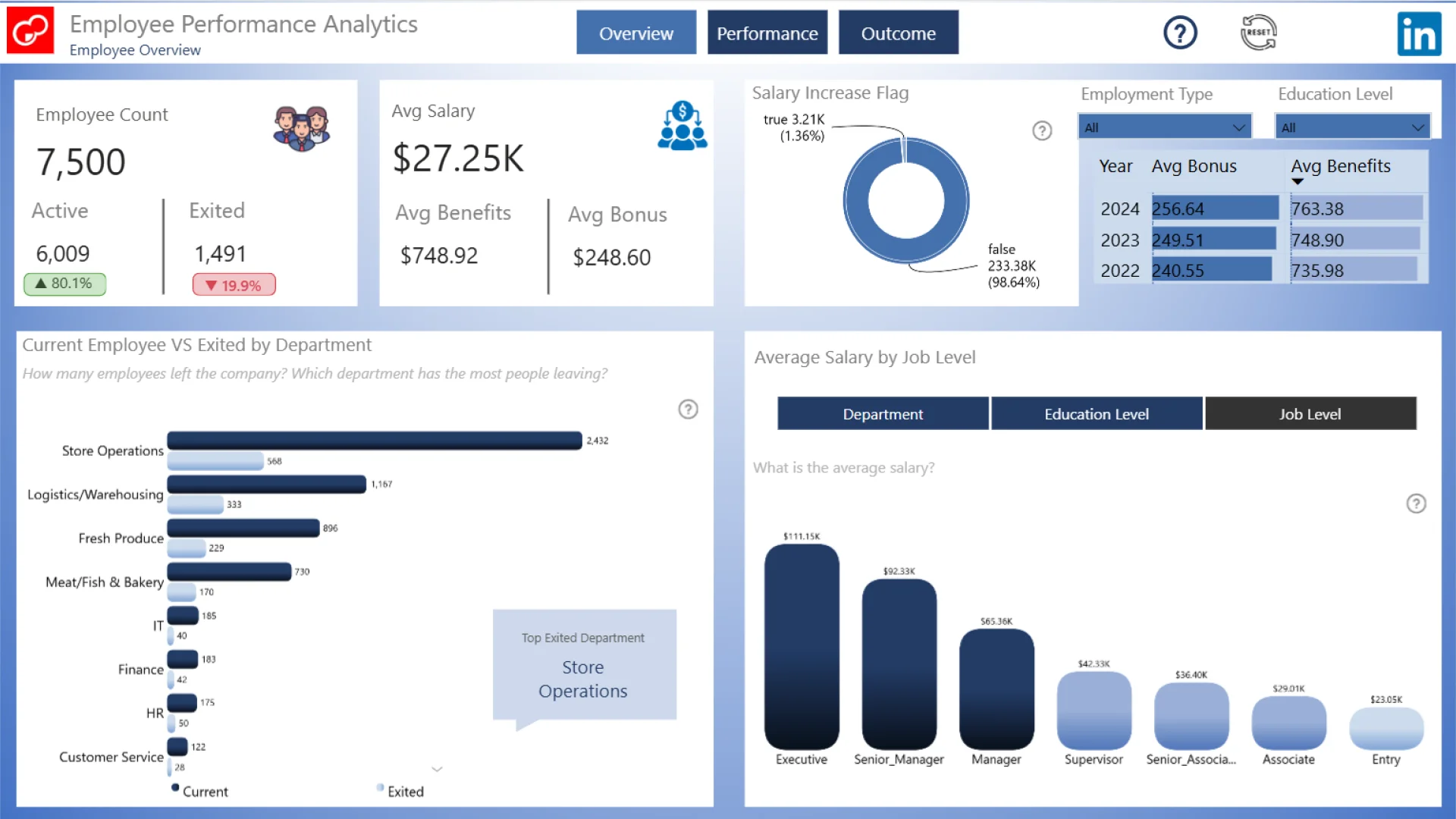Expand chevron below department bar chart
1456x819 pixels.
click(x=437, y=769)
